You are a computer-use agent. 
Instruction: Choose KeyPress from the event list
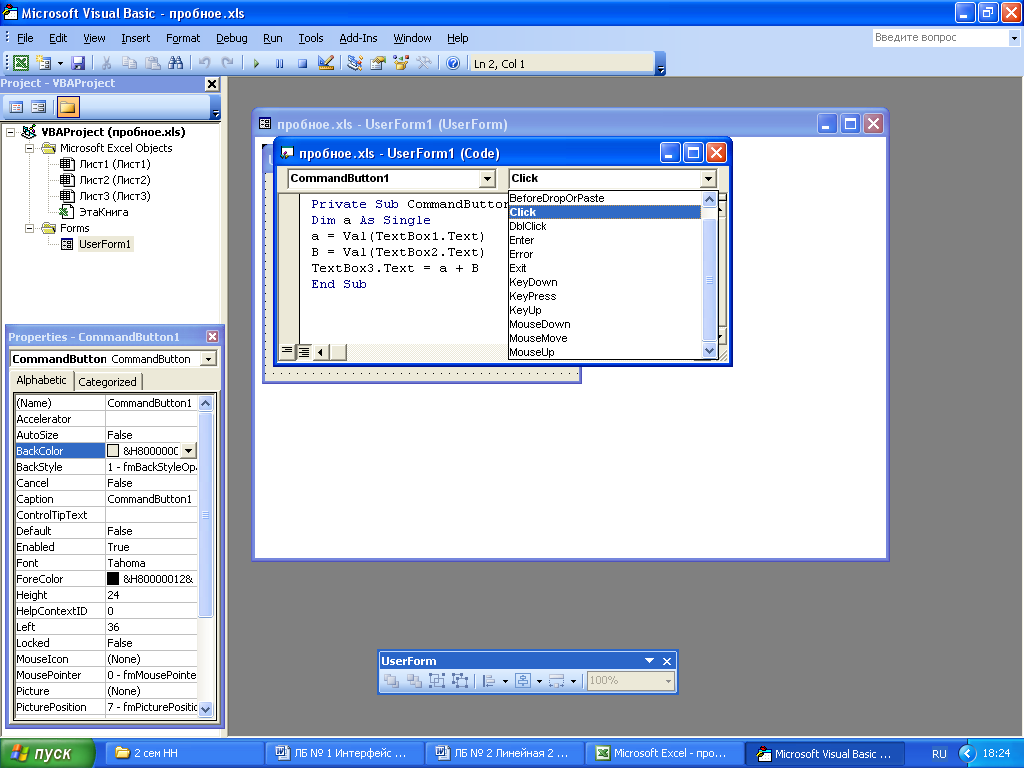(x=604, y=296)
